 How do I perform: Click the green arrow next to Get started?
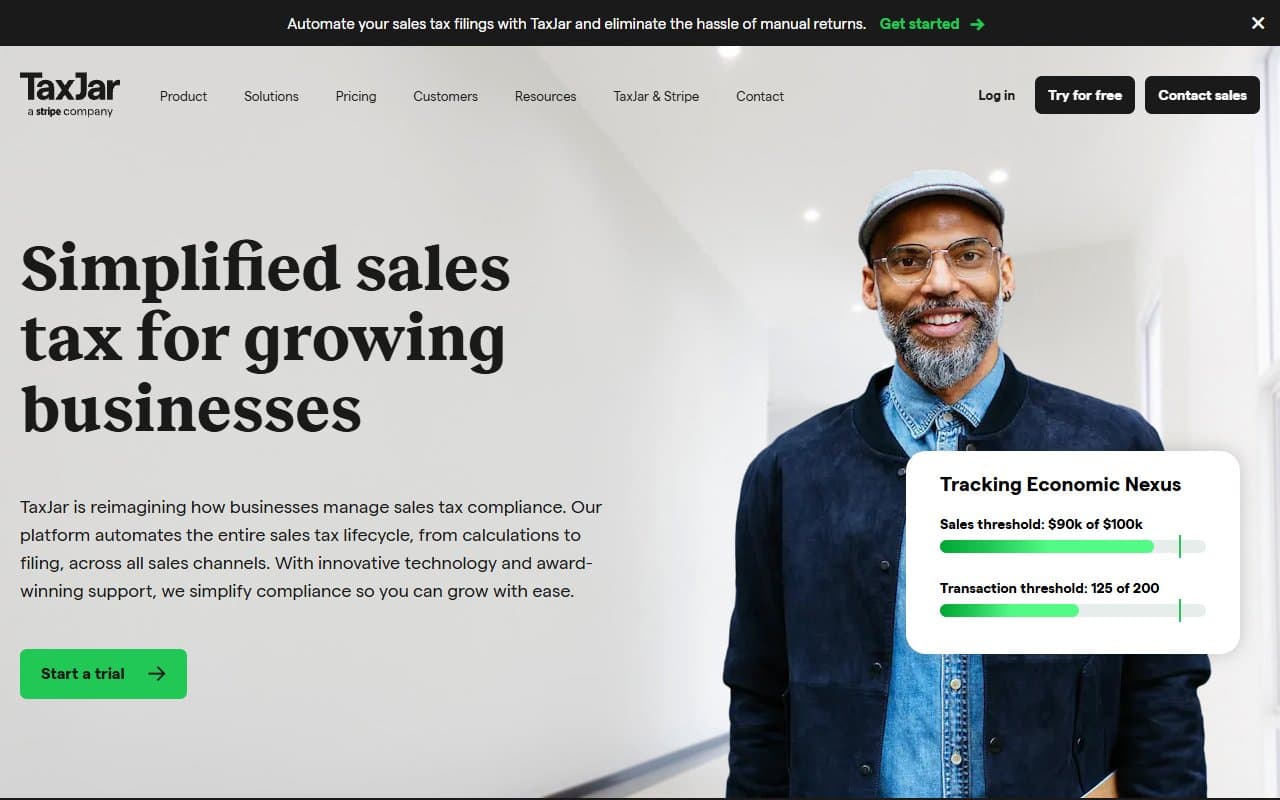[x=977, y=24]
